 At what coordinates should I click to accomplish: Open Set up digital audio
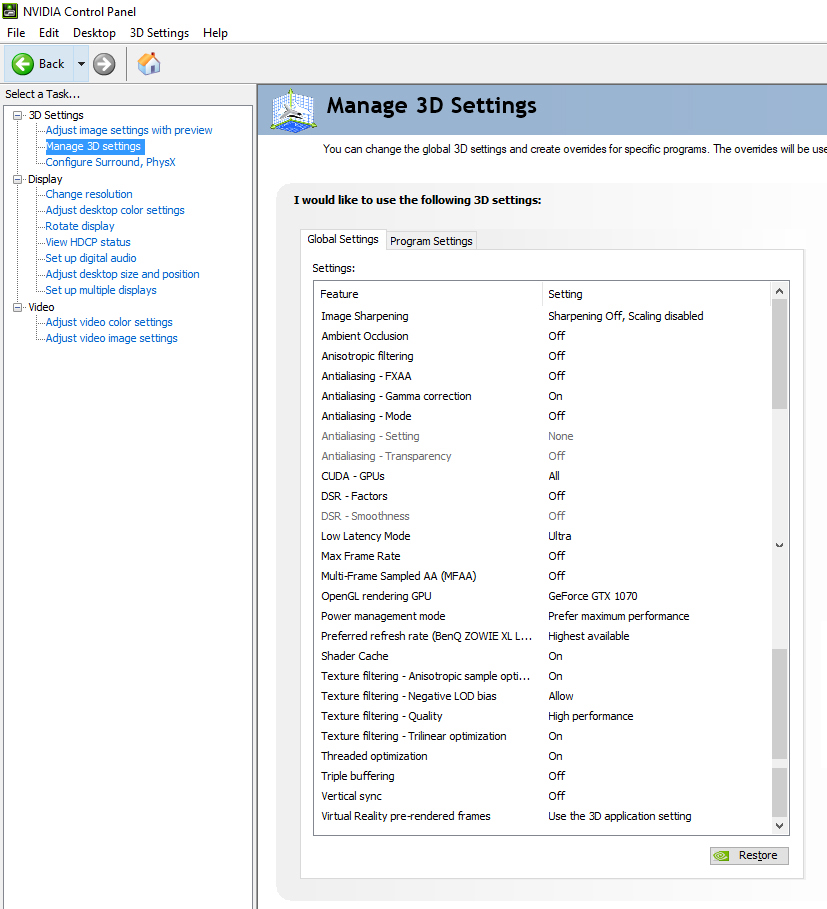click(x=90, y=258)
